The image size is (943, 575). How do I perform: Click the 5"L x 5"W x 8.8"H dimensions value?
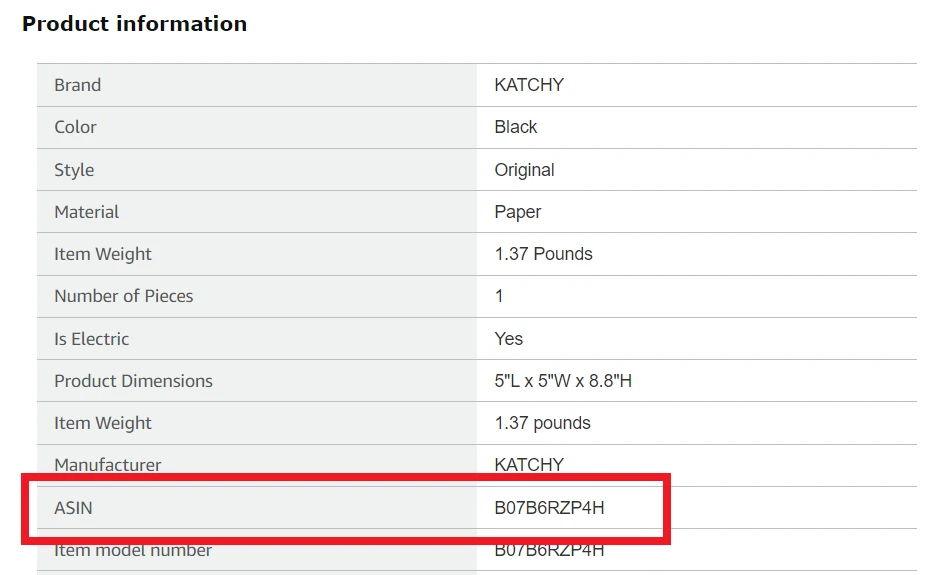(x=563, y=381)
